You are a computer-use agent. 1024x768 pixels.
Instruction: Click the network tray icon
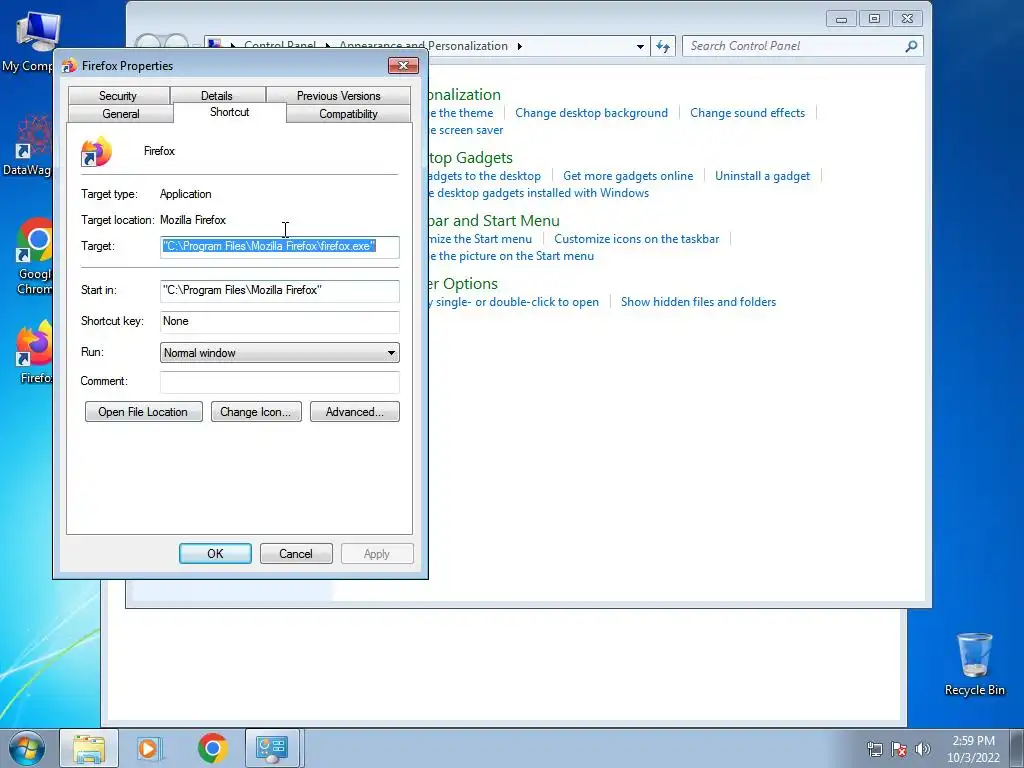(x=874, y=749)
